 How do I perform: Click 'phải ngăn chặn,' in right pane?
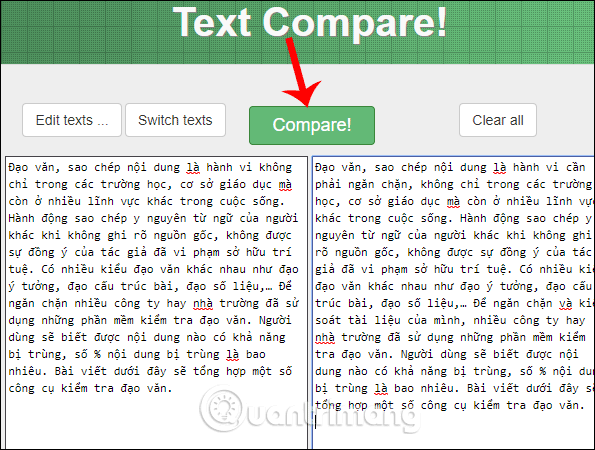click(x=364, y=184)
